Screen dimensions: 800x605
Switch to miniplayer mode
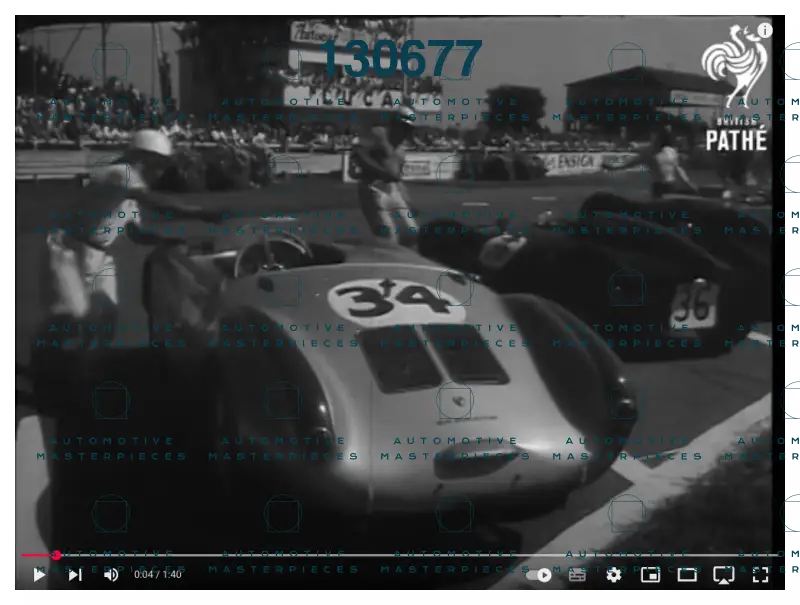tap(651, 575)
